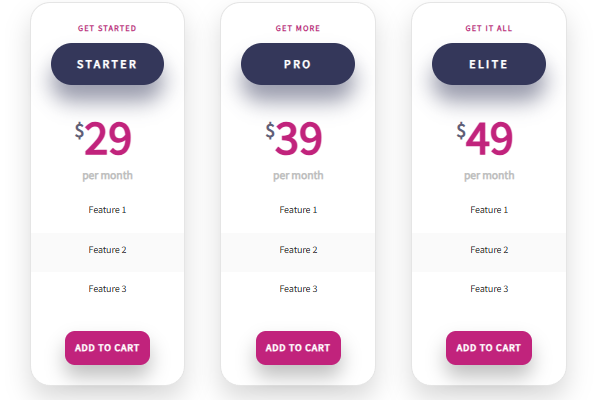Click the $39 price on the Pro card
Viewport: 600px width, 400px height.
coord(294,140)
